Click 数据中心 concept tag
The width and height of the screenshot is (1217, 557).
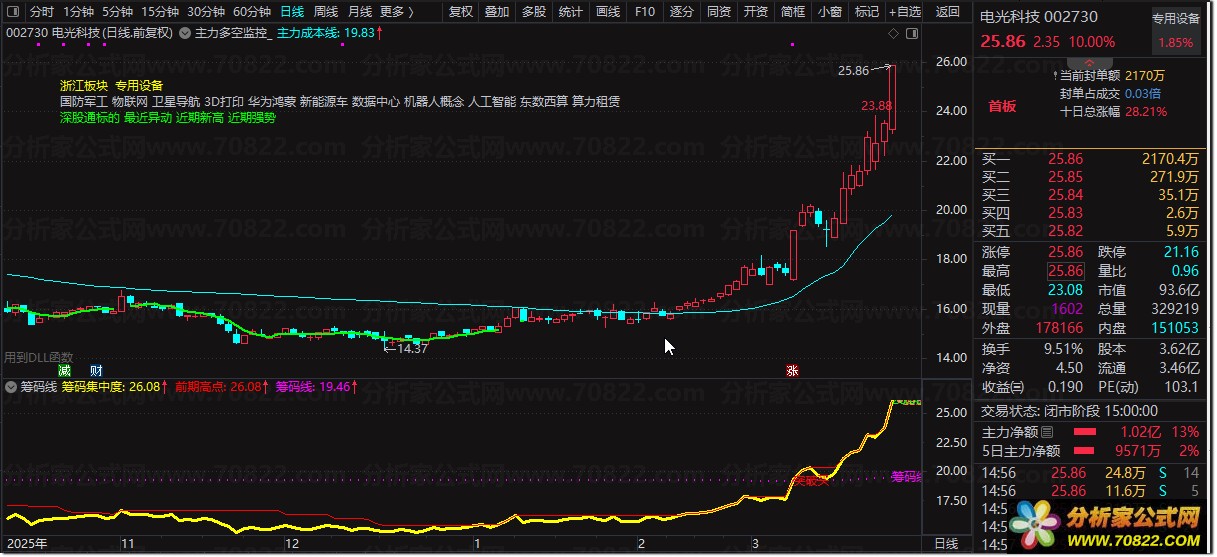point(376,101)
